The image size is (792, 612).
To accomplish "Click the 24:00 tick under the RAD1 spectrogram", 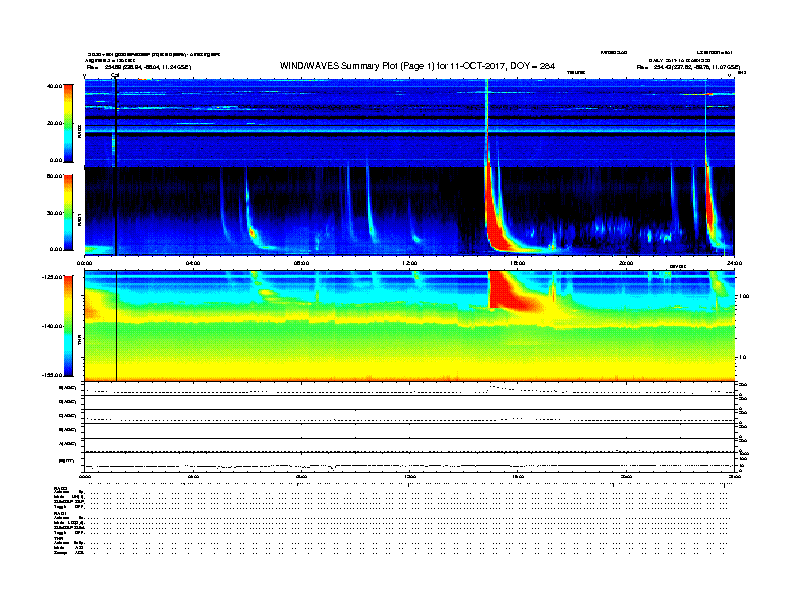I will [734, 263].
